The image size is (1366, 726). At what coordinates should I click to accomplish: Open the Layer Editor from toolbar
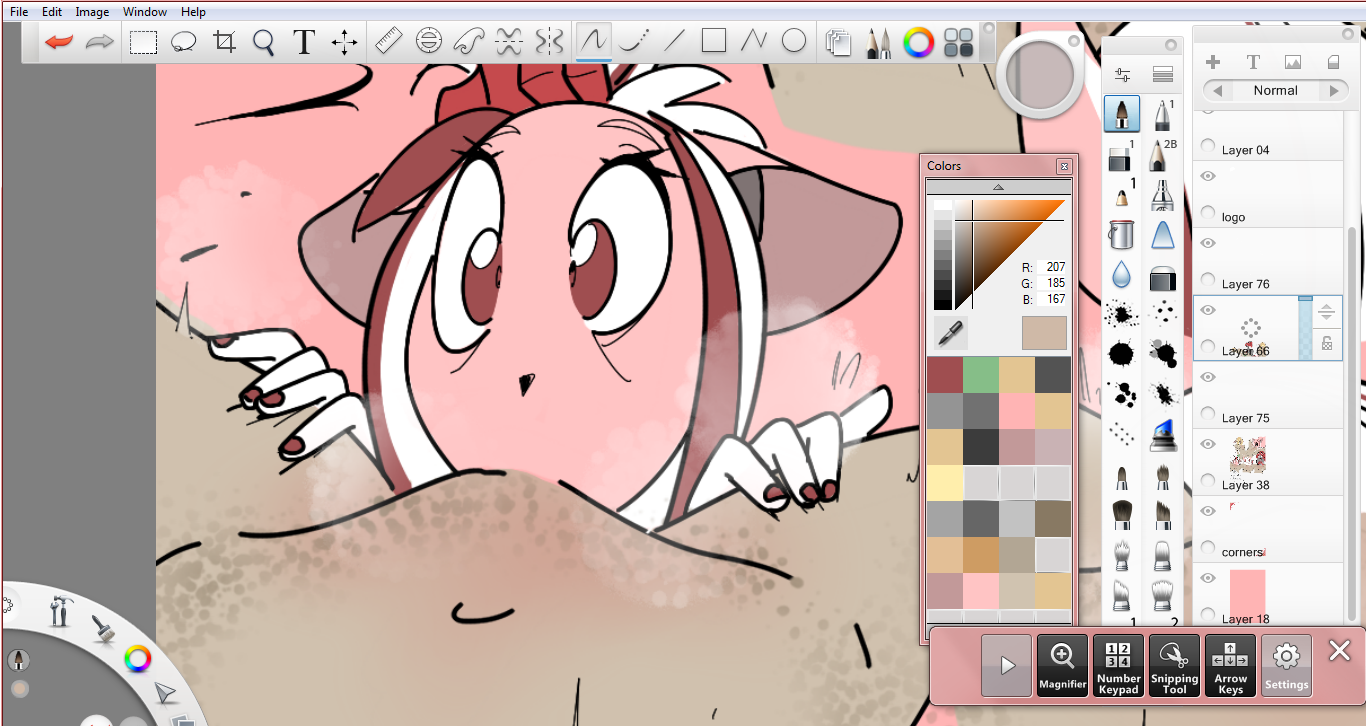[838, 42]
